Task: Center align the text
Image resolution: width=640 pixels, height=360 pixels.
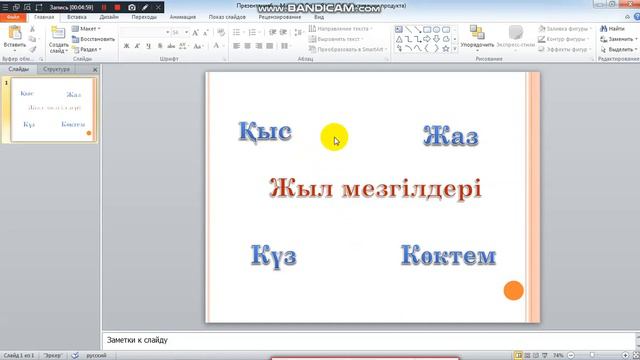Action: pos(247,46)
